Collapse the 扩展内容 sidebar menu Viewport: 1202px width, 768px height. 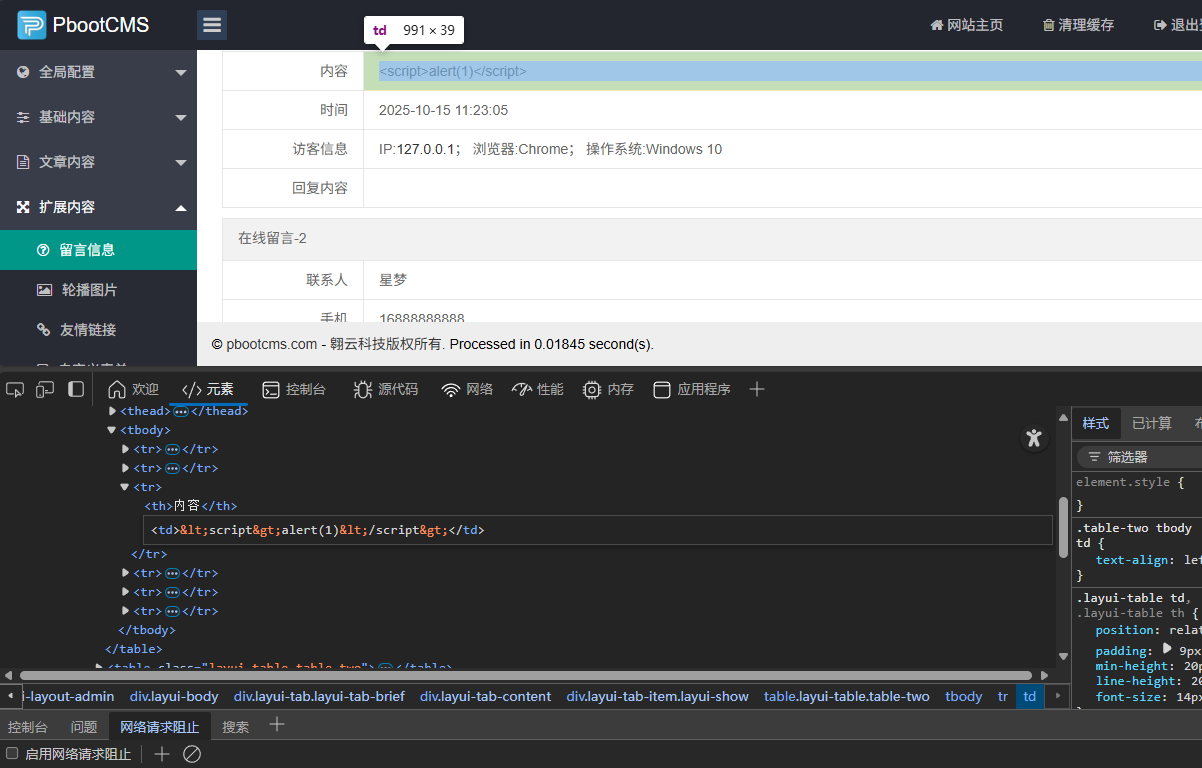point(181,207)
